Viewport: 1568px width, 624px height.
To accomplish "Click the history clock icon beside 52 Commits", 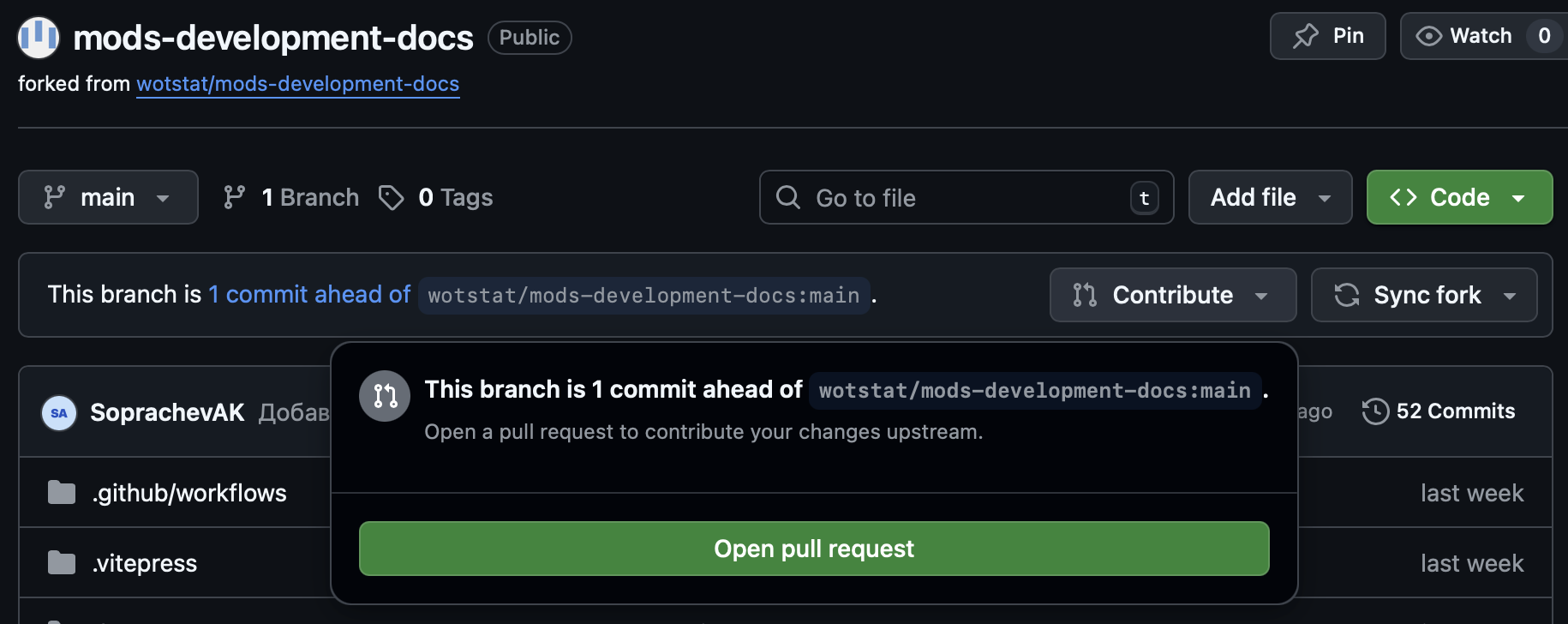I will pos(1375,411).
